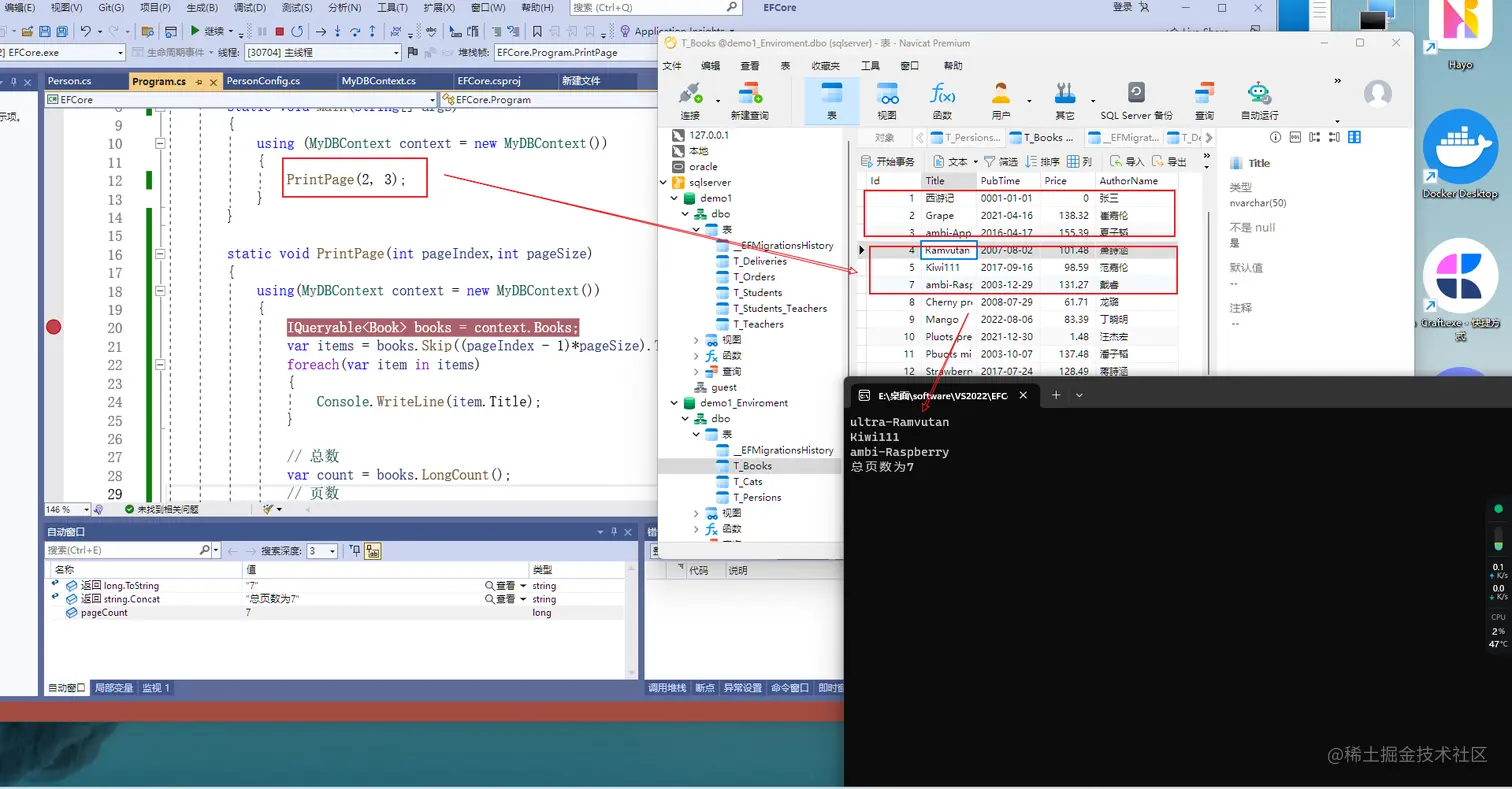Image resolution: width=1512 pixels, height=789 pixels.
Task: Collapse the PrintPage method on line 15
Action: click(159, 254)
